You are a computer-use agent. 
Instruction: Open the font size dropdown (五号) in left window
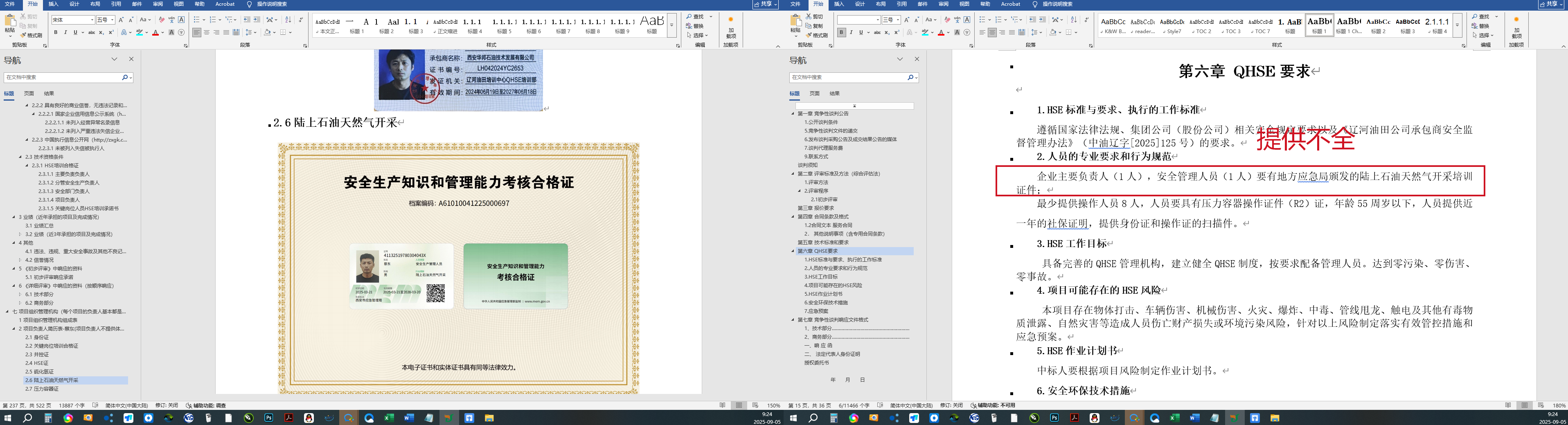pyautogui.click(x=113, y=20)
